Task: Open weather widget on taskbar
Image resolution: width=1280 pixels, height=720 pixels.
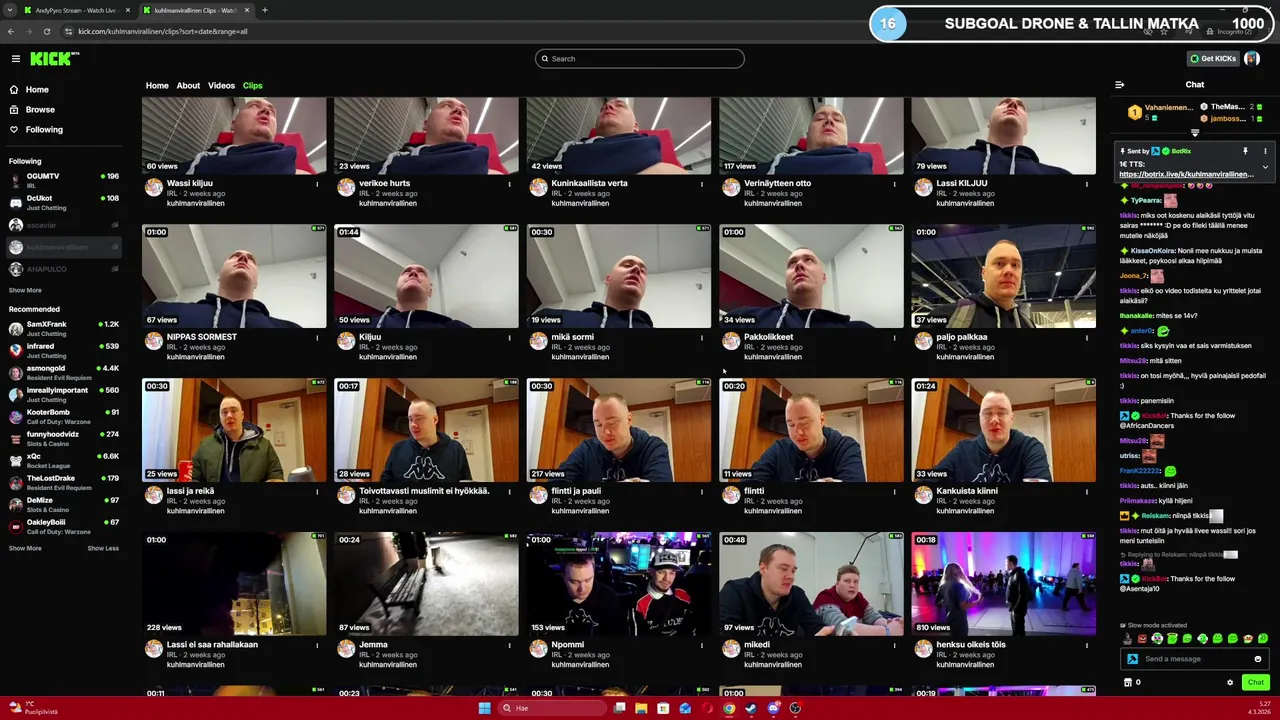Action: 32,708
